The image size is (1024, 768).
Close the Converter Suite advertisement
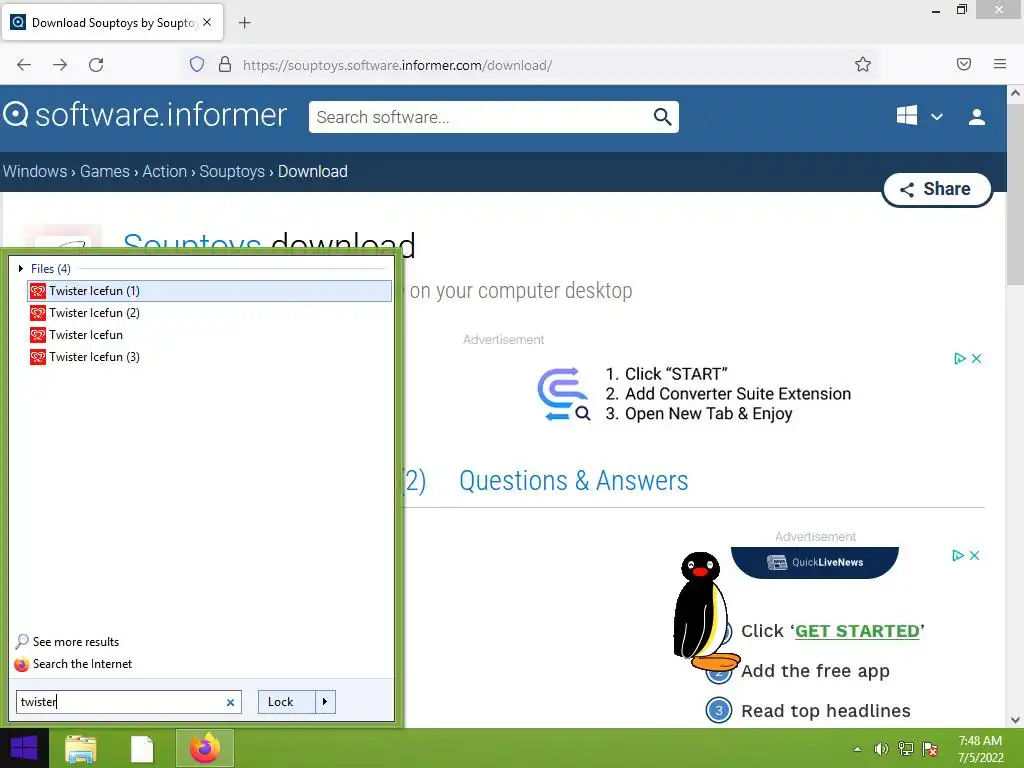(976, 358)
